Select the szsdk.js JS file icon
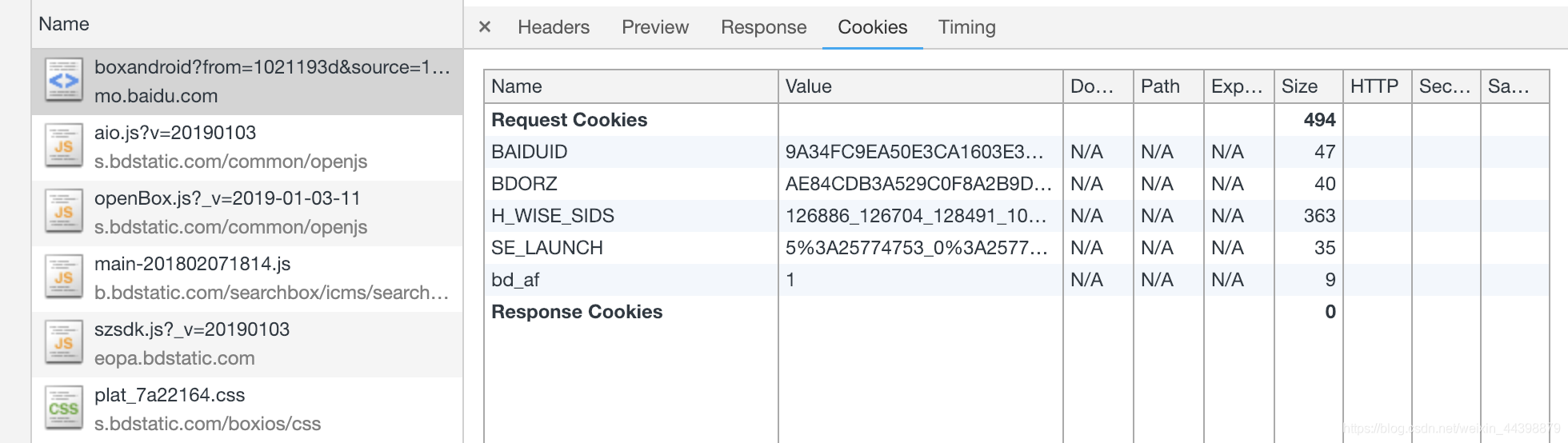The image size is (1568, 443). pyautogui.click(x=63, y=343)
